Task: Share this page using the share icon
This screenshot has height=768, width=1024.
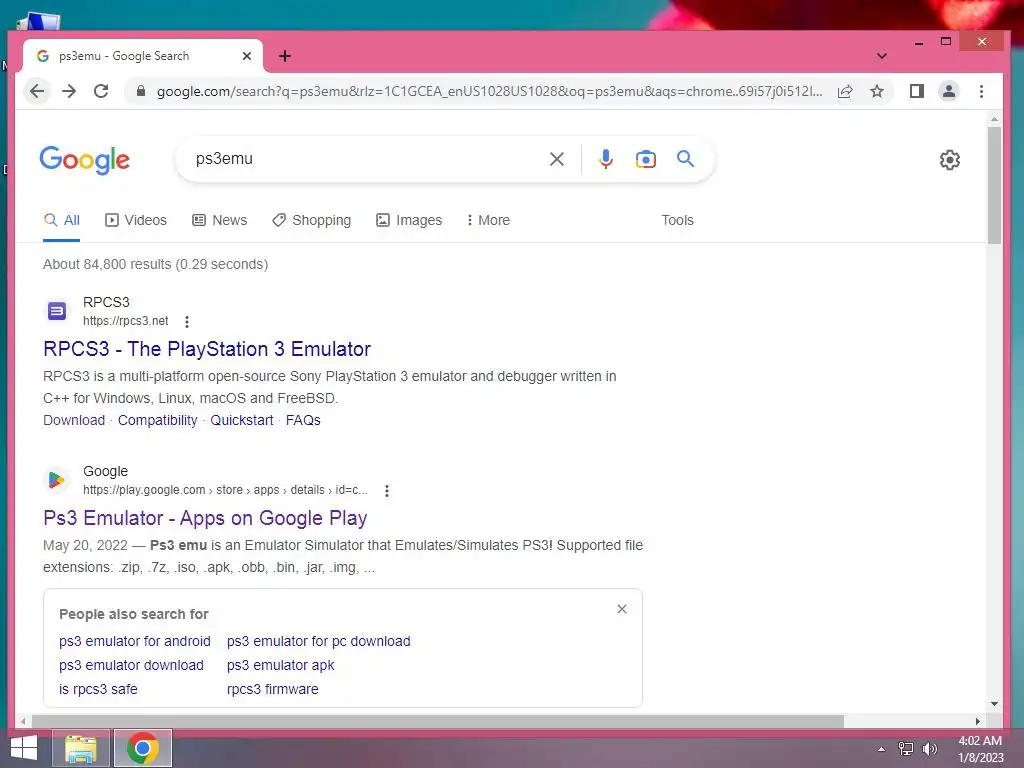Action: (x=845, y=91)
